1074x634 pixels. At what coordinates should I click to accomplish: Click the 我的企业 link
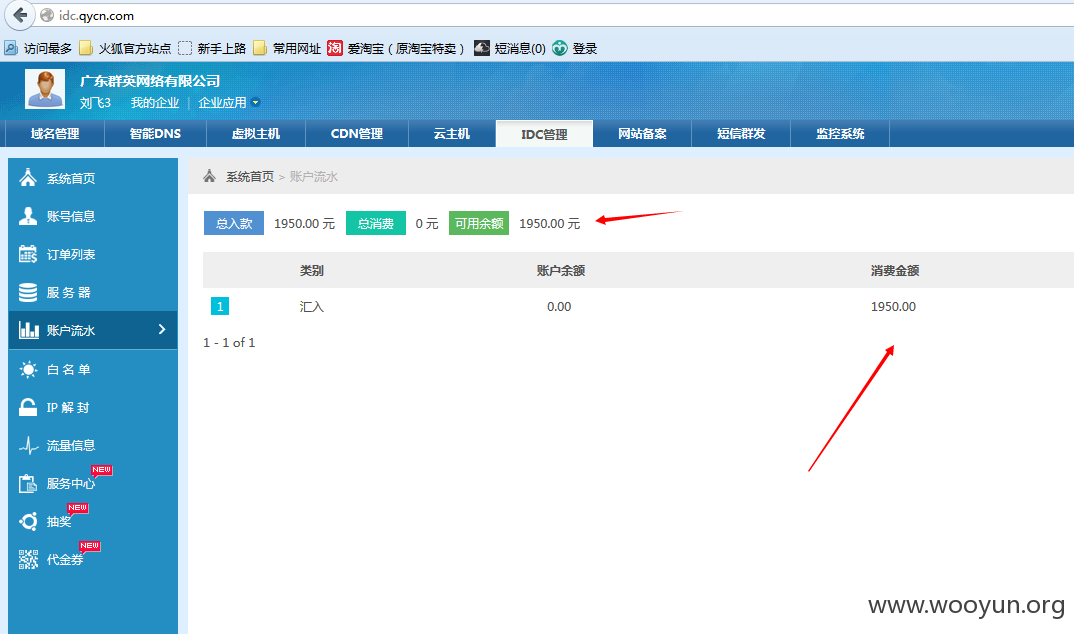[155, 103]
